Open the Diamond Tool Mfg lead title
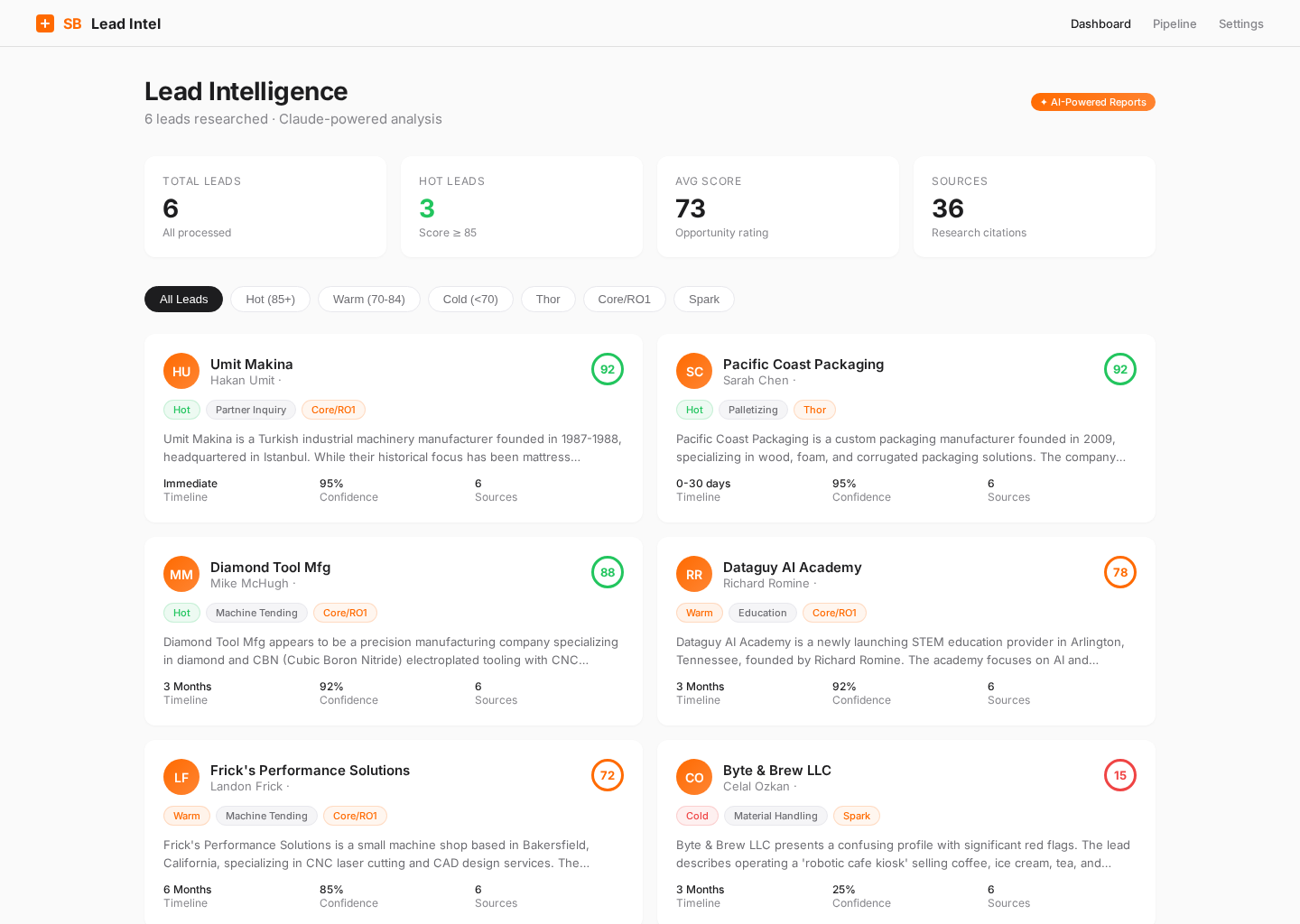Viewport: 1300px width, 924px height. click(x=270, y=567)
